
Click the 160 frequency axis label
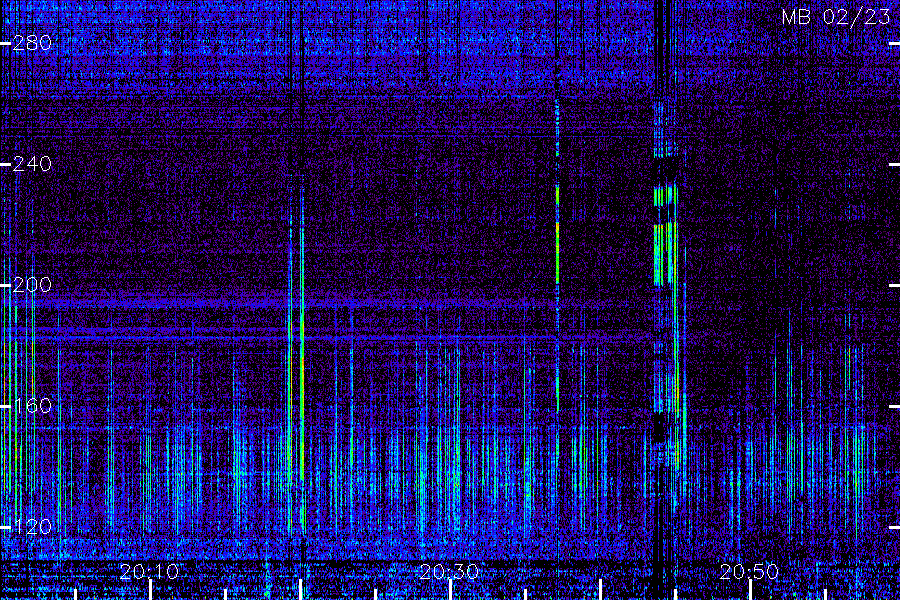pos(32,406)
